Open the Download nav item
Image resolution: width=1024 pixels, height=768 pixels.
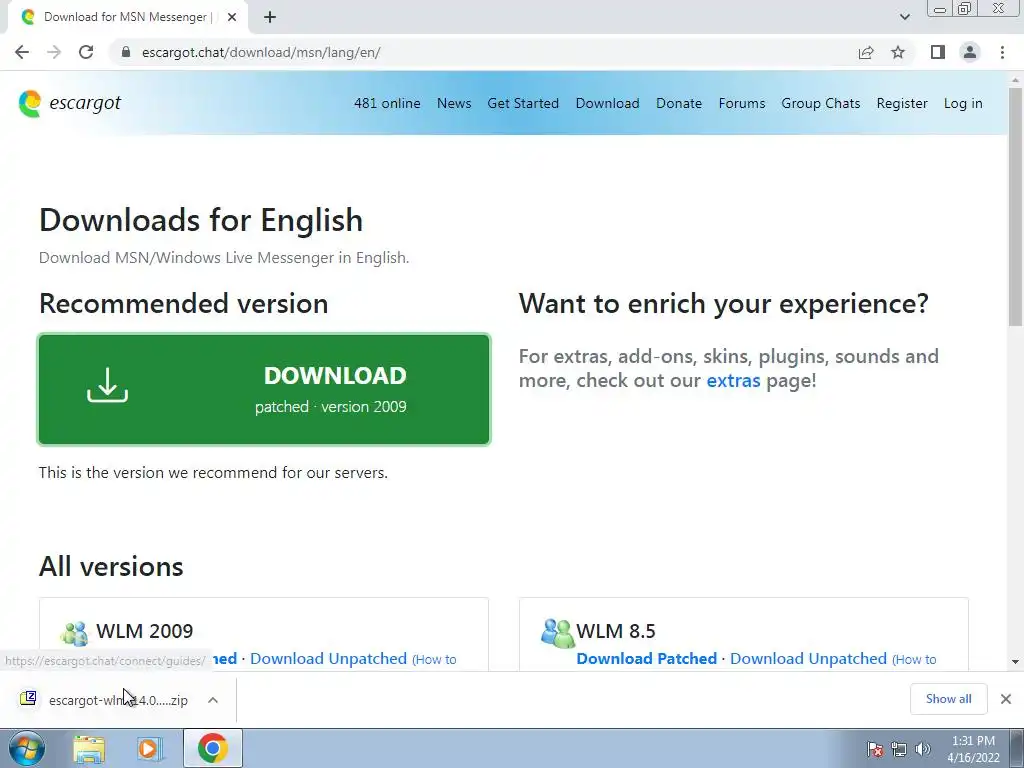607,103
